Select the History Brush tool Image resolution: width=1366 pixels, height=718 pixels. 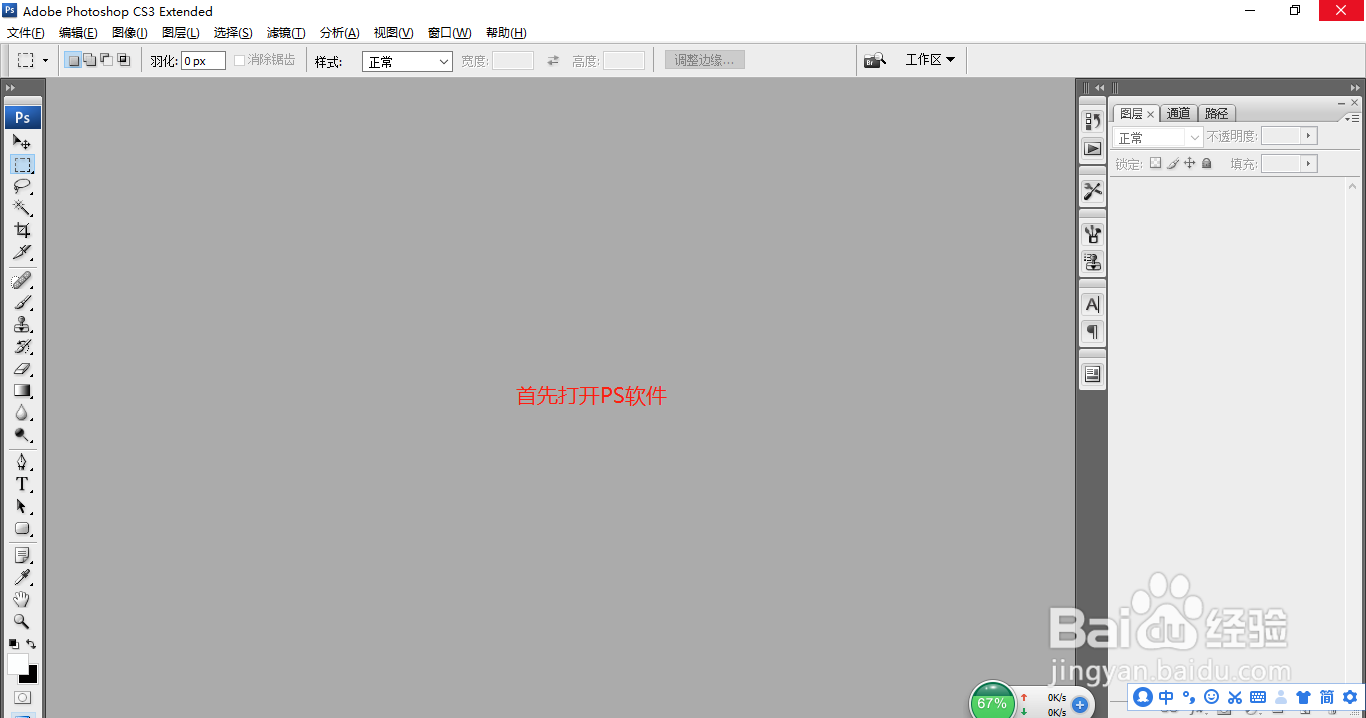[x=22, y=347]
